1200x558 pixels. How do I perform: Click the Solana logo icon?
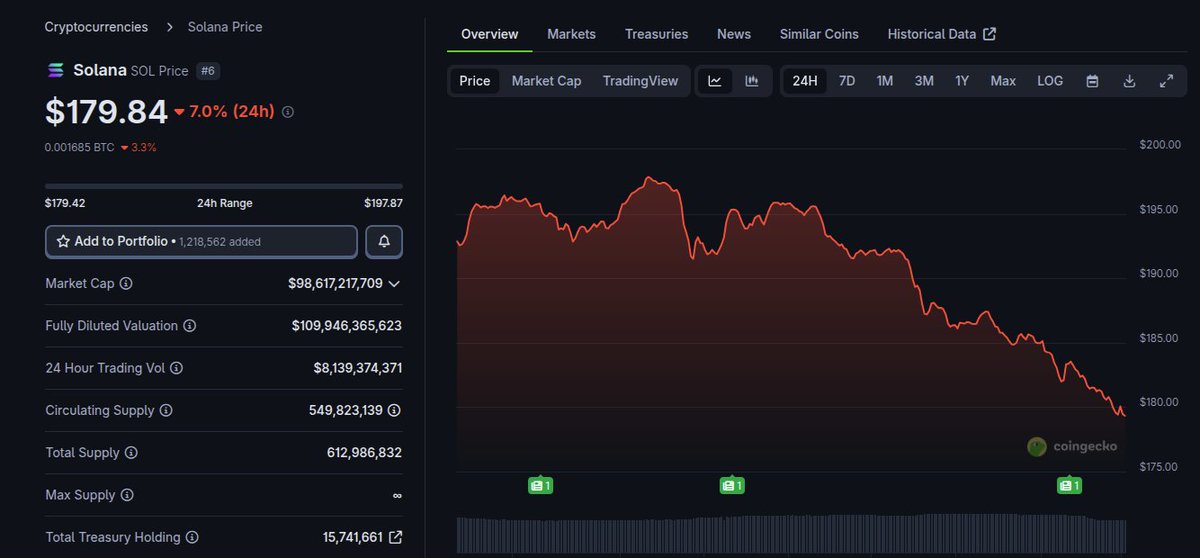(55, 70)
